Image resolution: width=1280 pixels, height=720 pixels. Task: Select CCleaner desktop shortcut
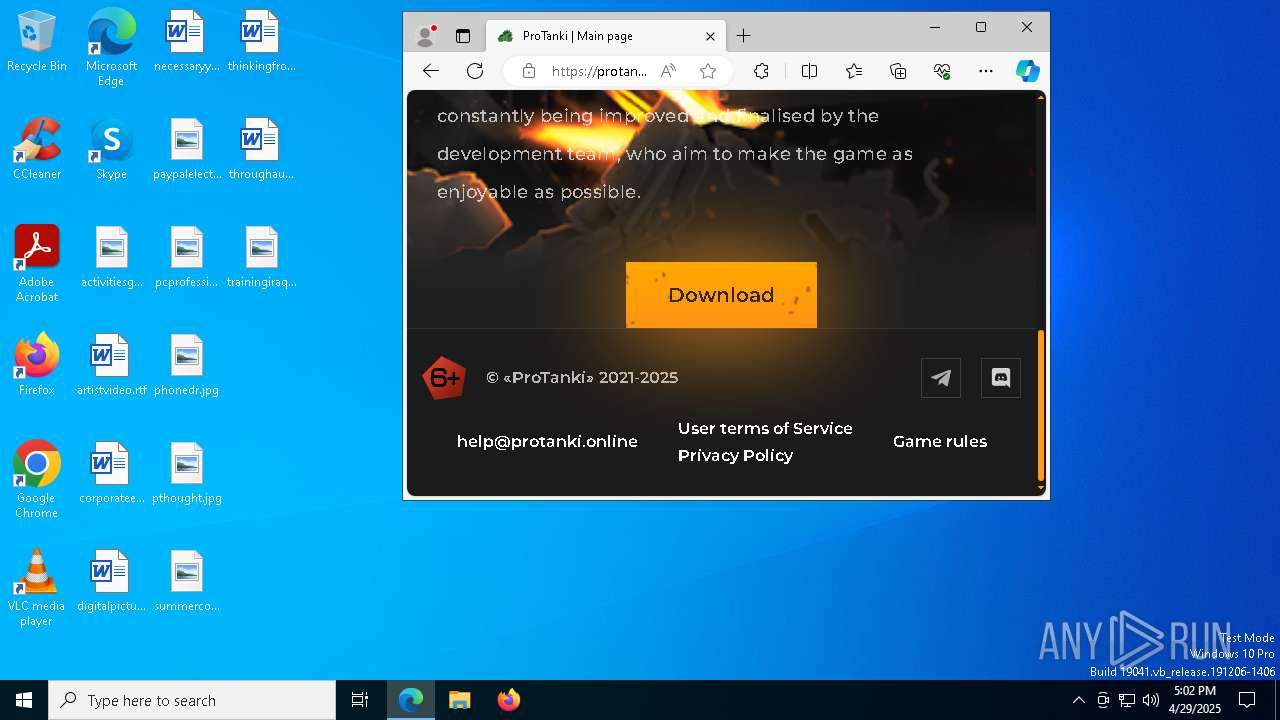37,149
